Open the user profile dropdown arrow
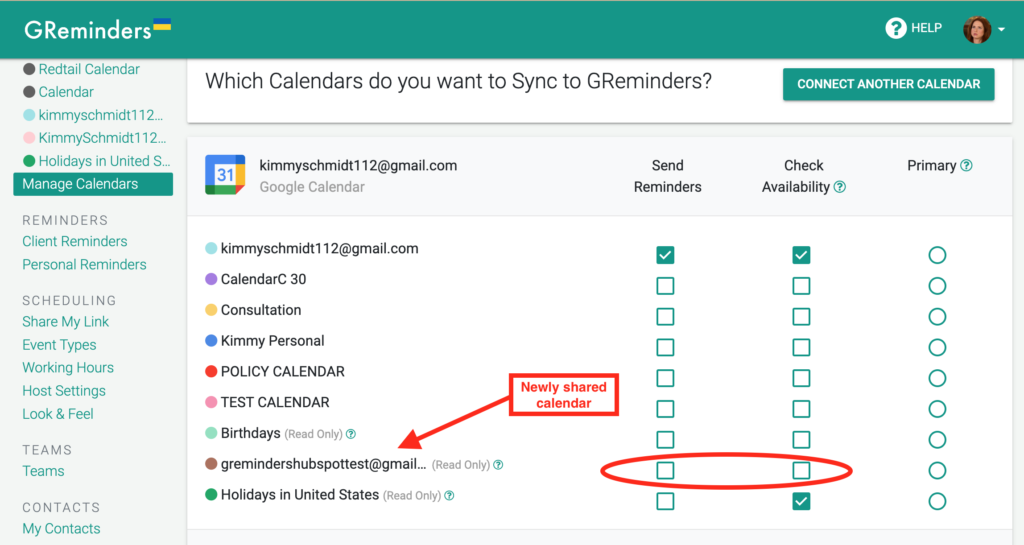1024x545 pixels. [1002, 30]
